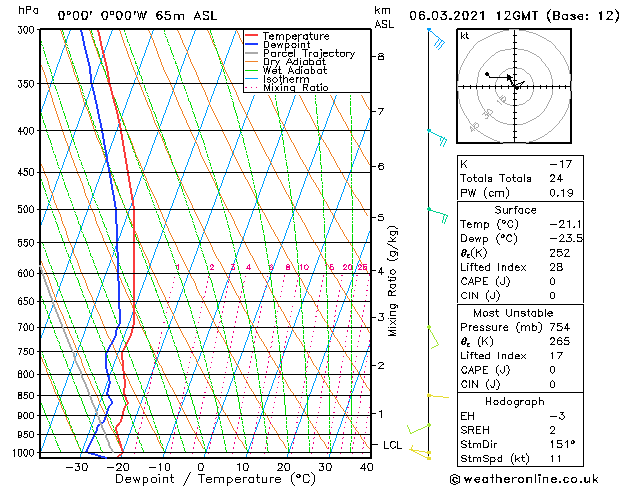Image resolution: width=629 pixels, height=486 pixels.
Task: Click the wind barb at 300 hPa
Action: pos(435,39)
